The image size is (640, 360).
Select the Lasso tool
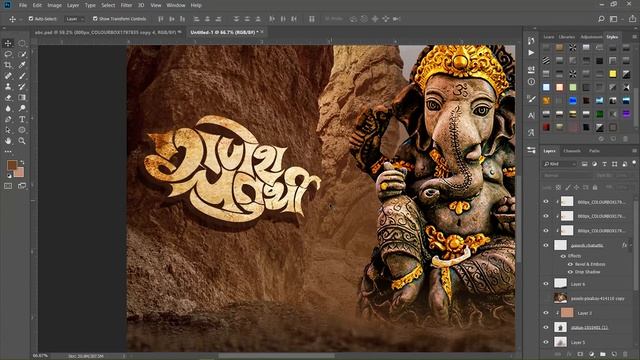(x=8, y=54)
